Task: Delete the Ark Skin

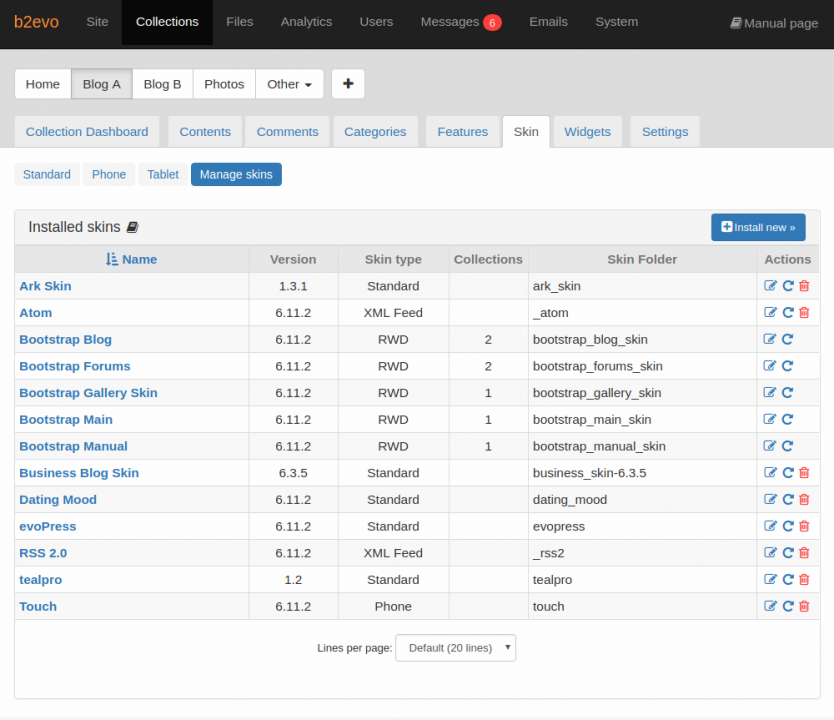Action: [x=804, y=286]
